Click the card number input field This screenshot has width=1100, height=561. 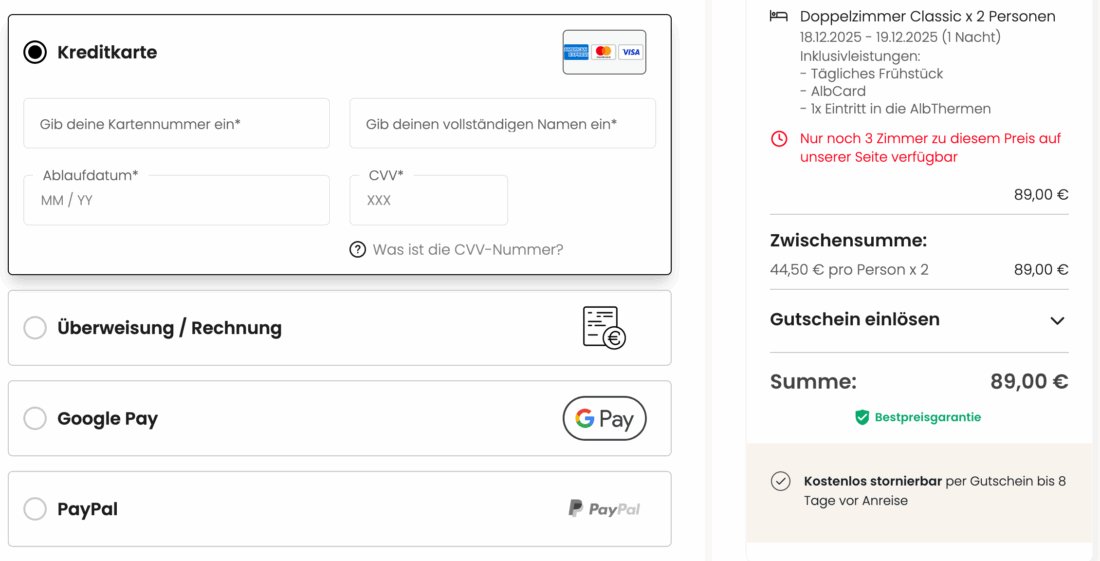pos(177,124)
